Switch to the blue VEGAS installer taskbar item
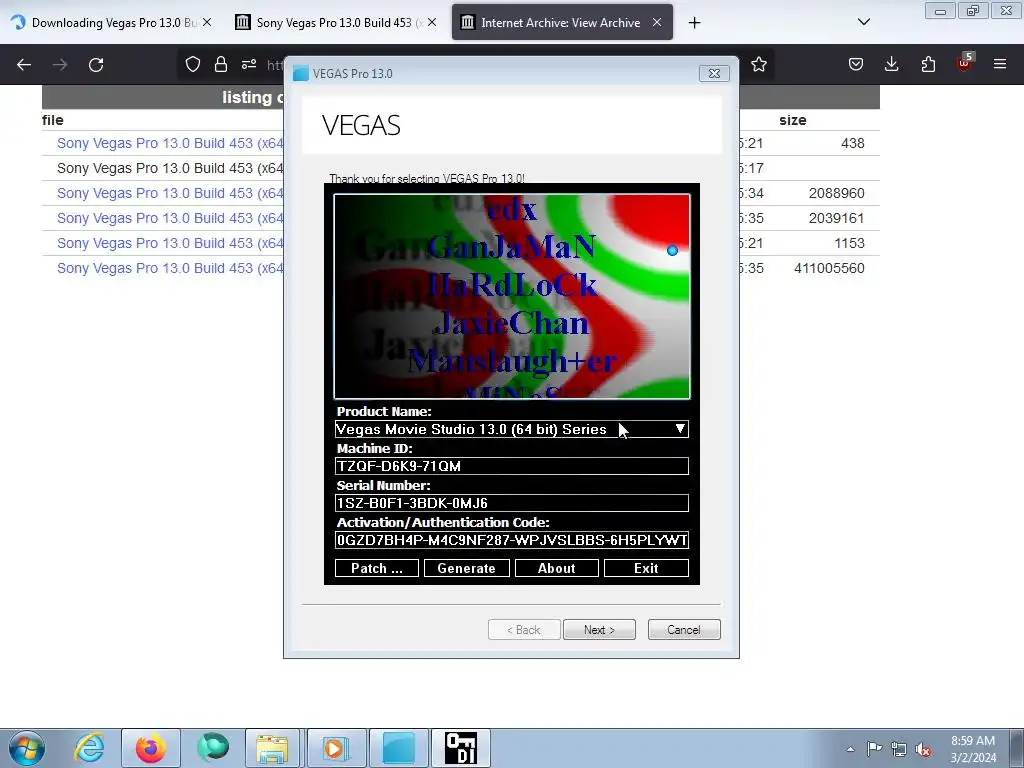The image size is (1024, 768). pyautogui.click(x=399, y=748)
